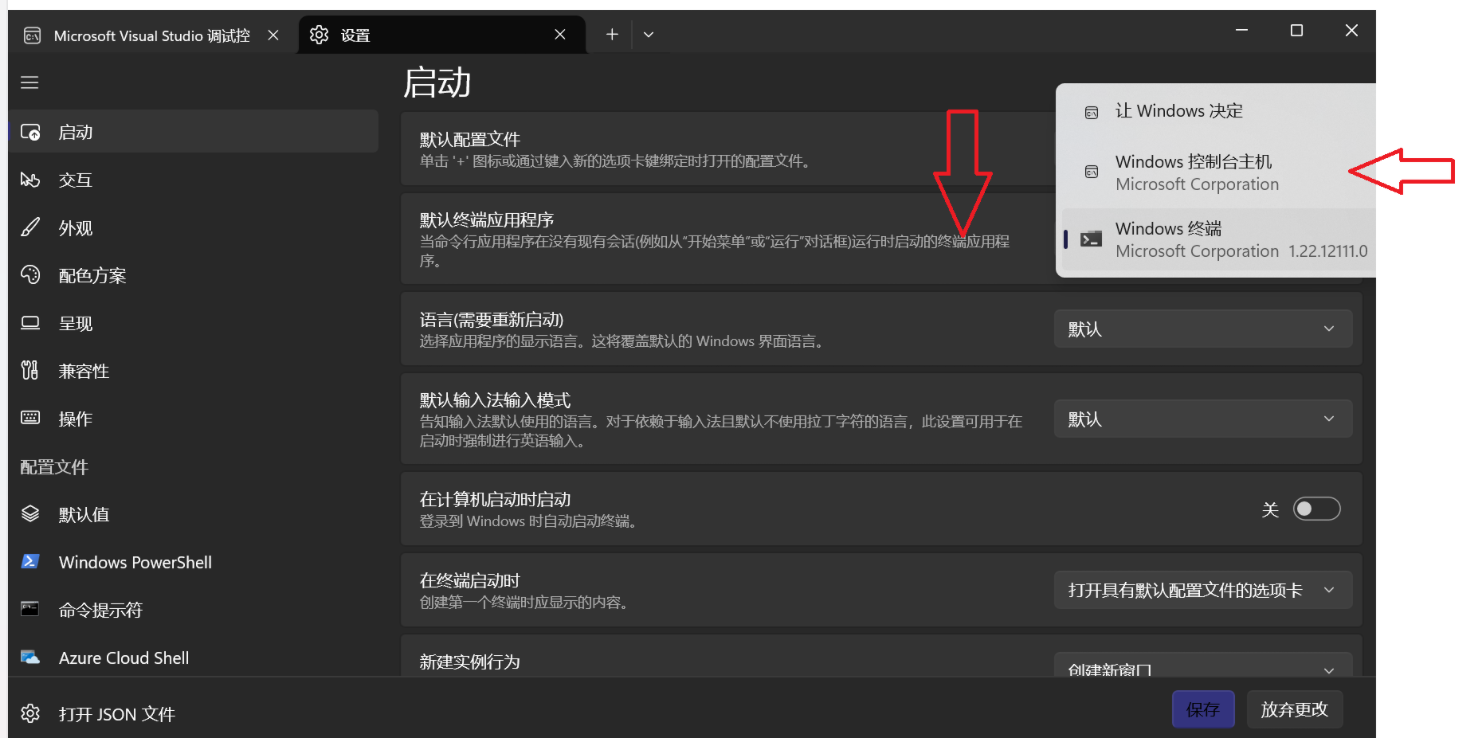Screen dimensions: 1461x738
Task: Open the new tab dropdown chevron
Action: click(x=648, y=34)
